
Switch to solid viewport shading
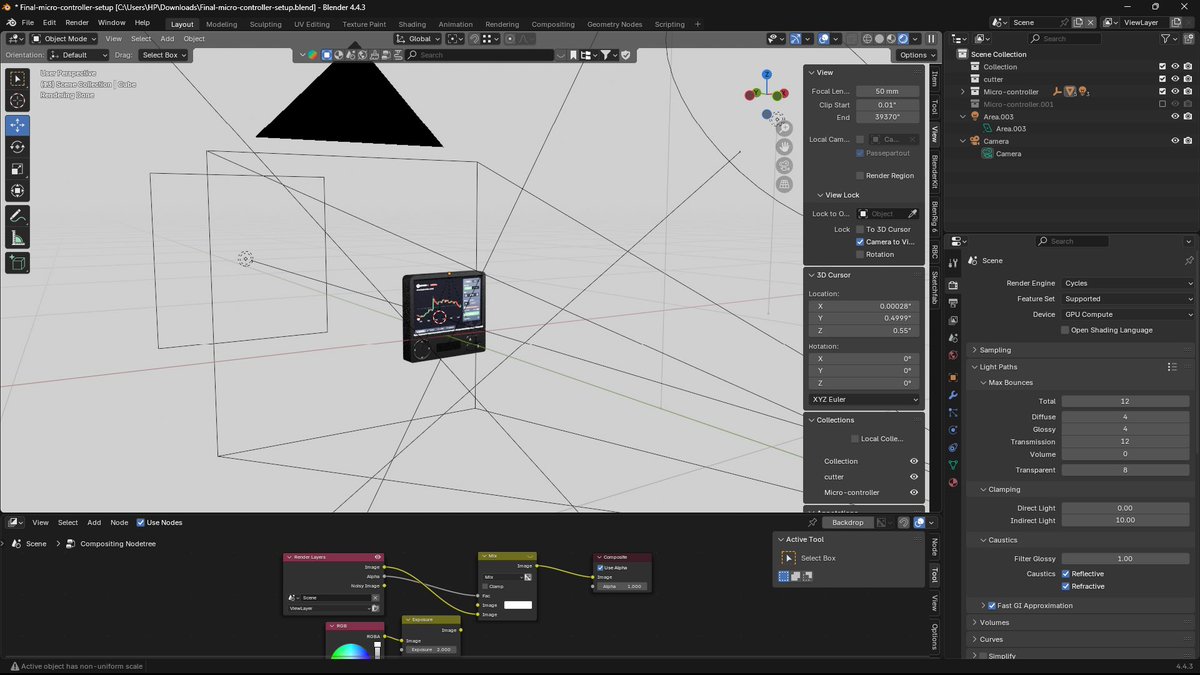click(x=879, y=39)
